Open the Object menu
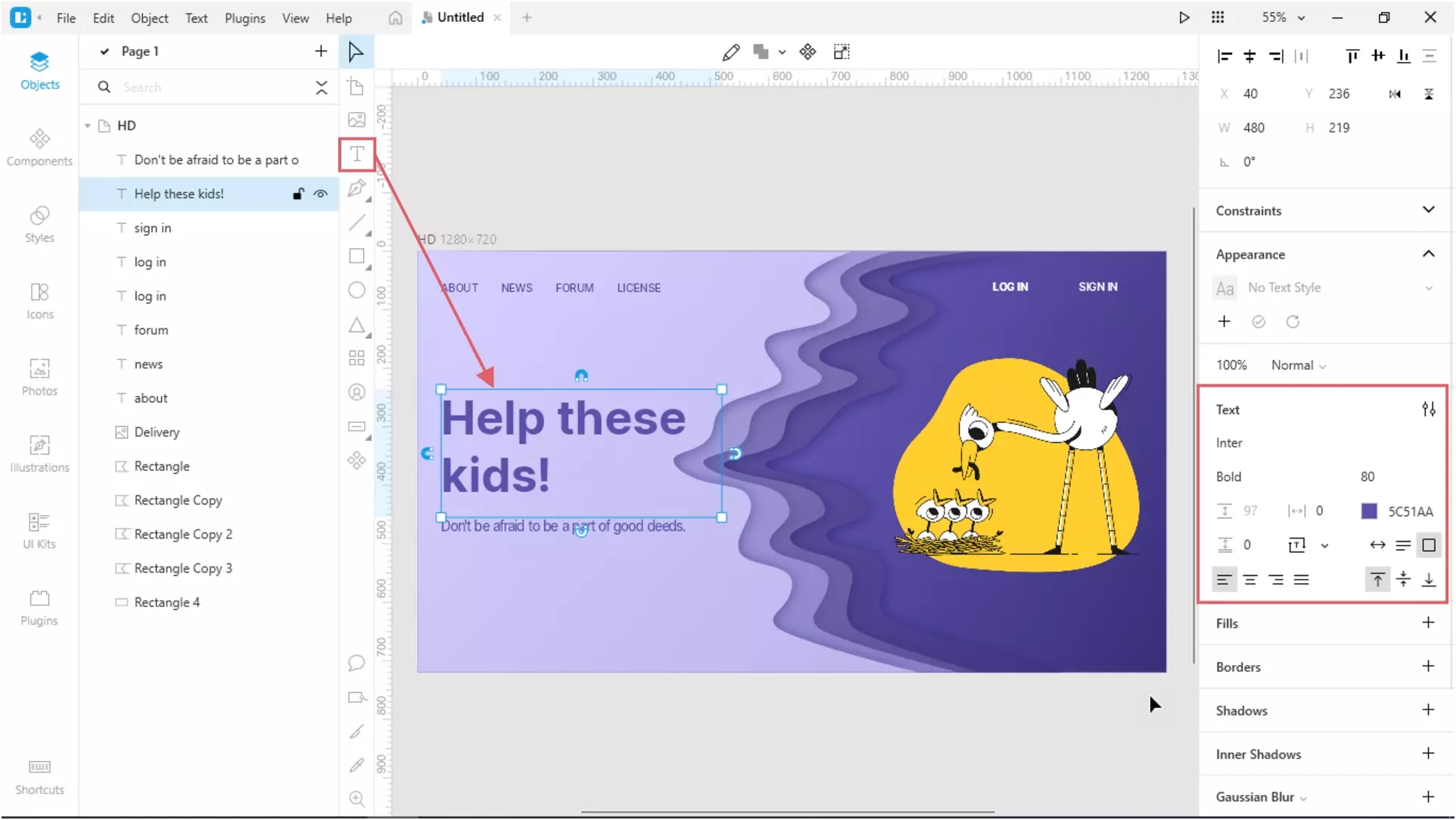The image size is (1456, 820). click(149, 18)
